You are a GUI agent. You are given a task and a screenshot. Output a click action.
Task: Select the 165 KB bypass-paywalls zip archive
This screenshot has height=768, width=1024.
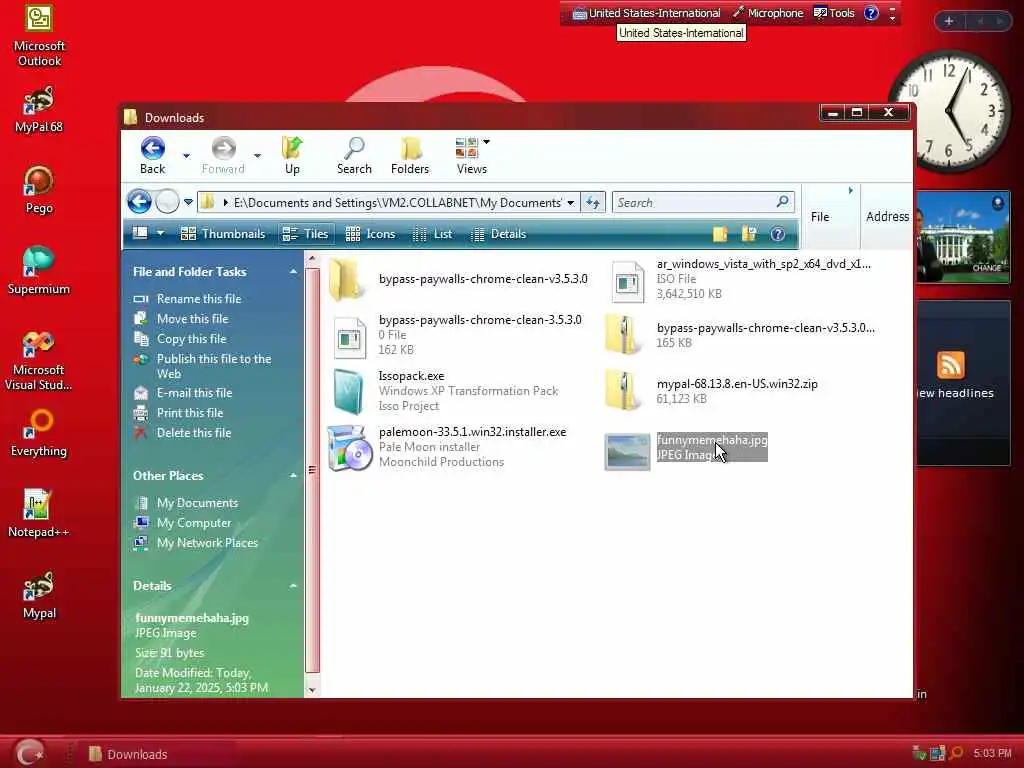click(x=741, y=335)
